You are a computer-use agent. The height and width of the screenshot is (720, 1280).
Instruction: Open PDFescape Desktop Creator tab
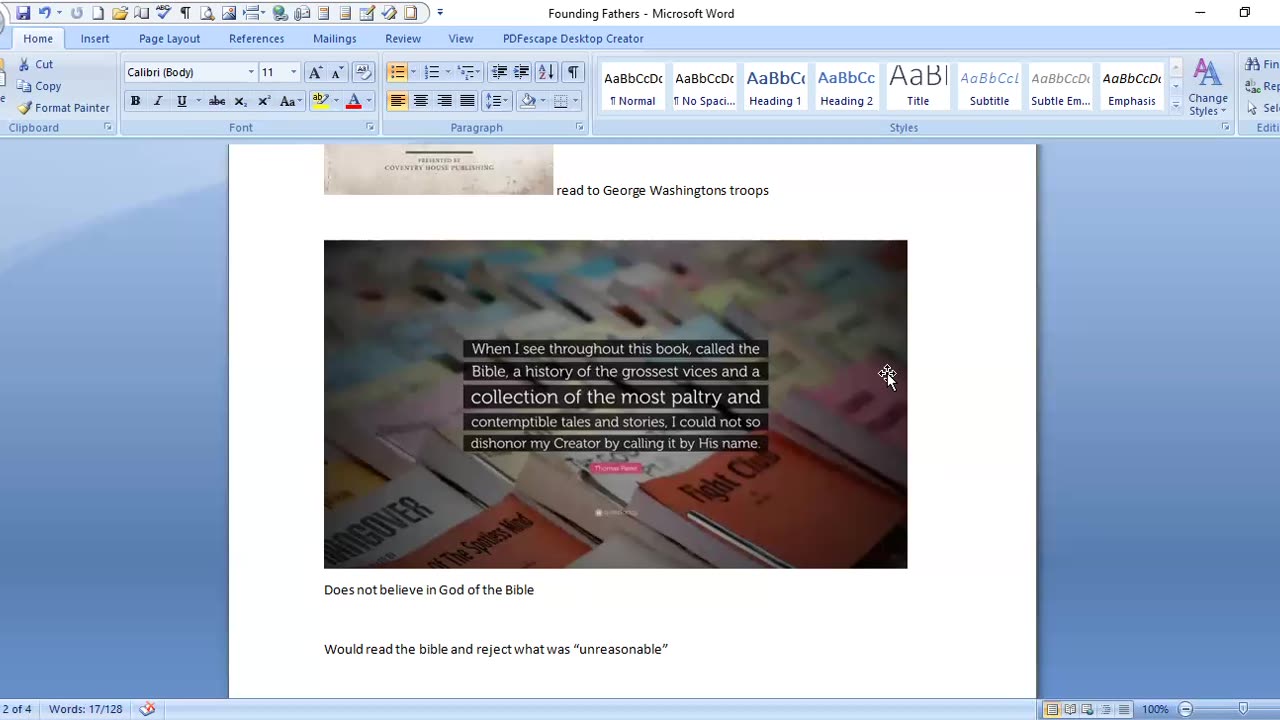(573, 38)
